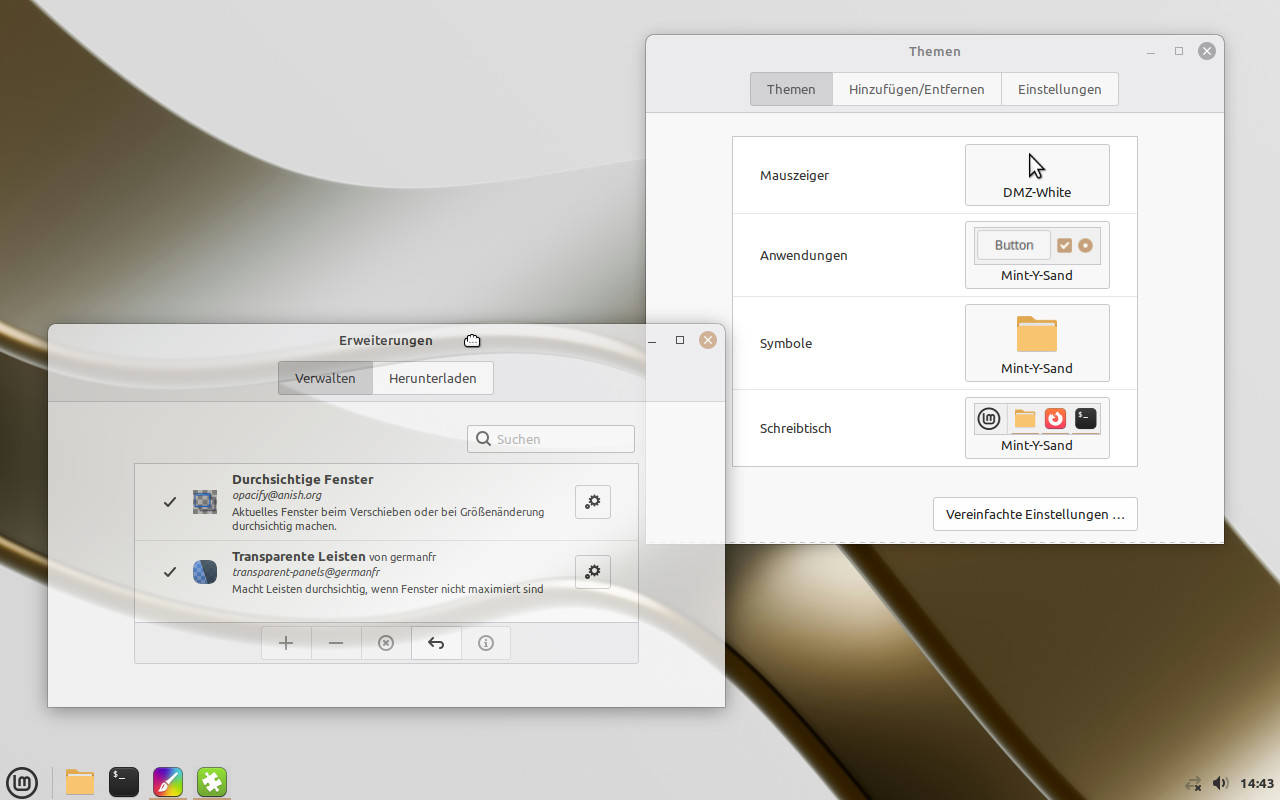The width and height of the screenshot is (1280, 800).
Task: Switch to the Einstellungen tab
Action: coord(1060,89)
